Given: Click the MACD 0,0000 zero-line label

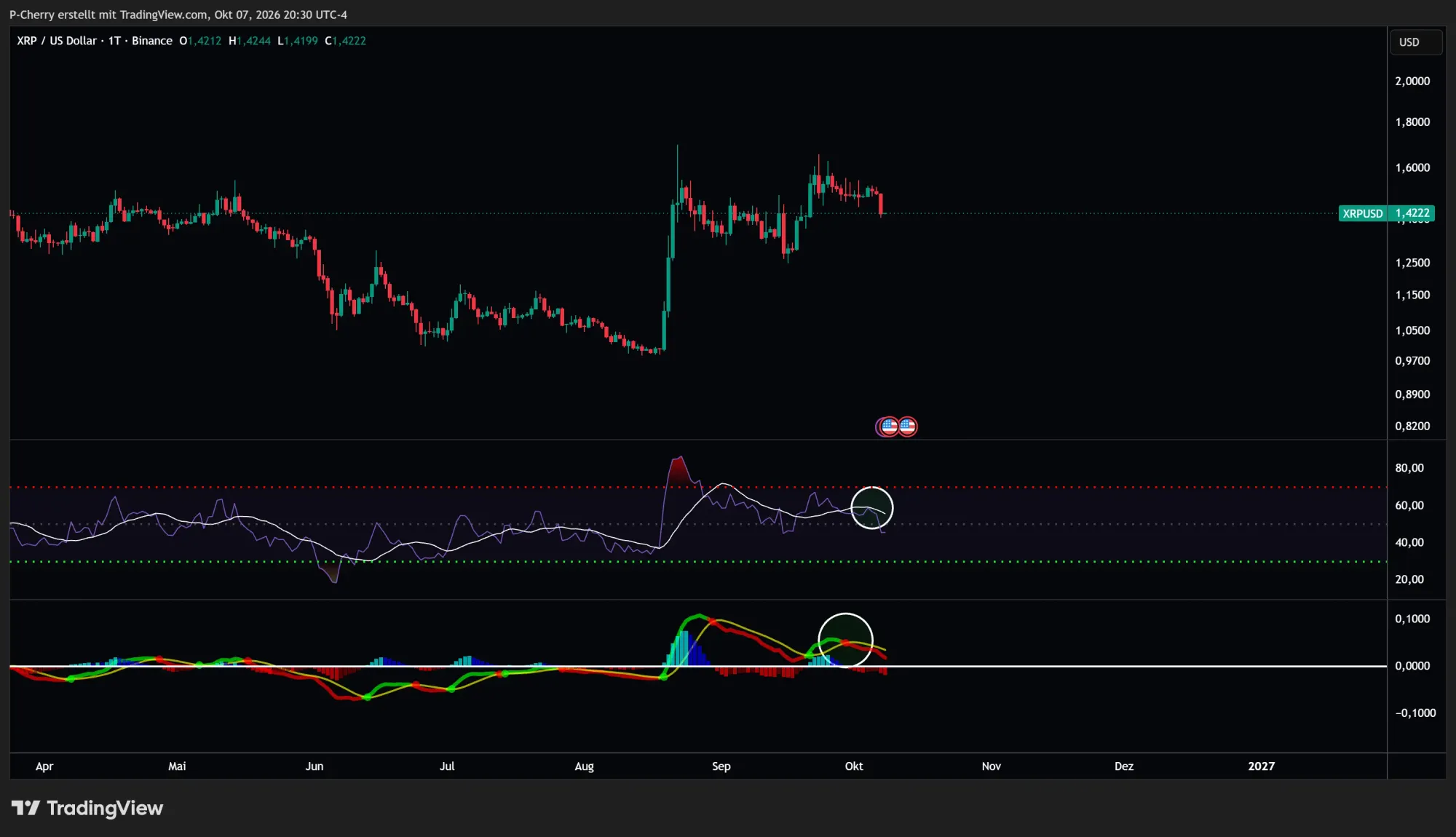Looking at the screenshot, I should (x=1412, y=666).
